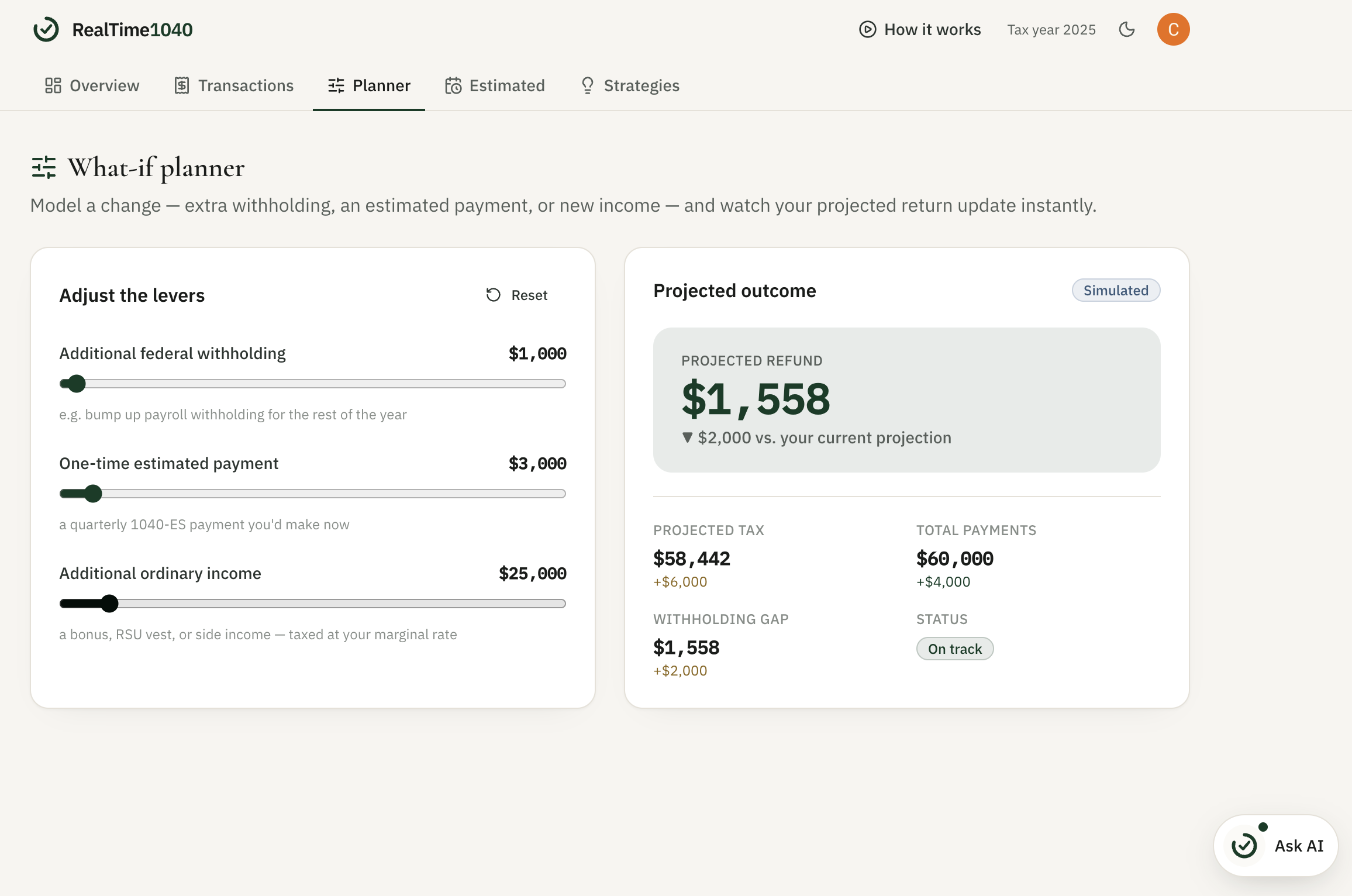Click the $1,000 withholding value
Image resolution: width=1352 pixels, height=896 pixels.
(537, 353)
